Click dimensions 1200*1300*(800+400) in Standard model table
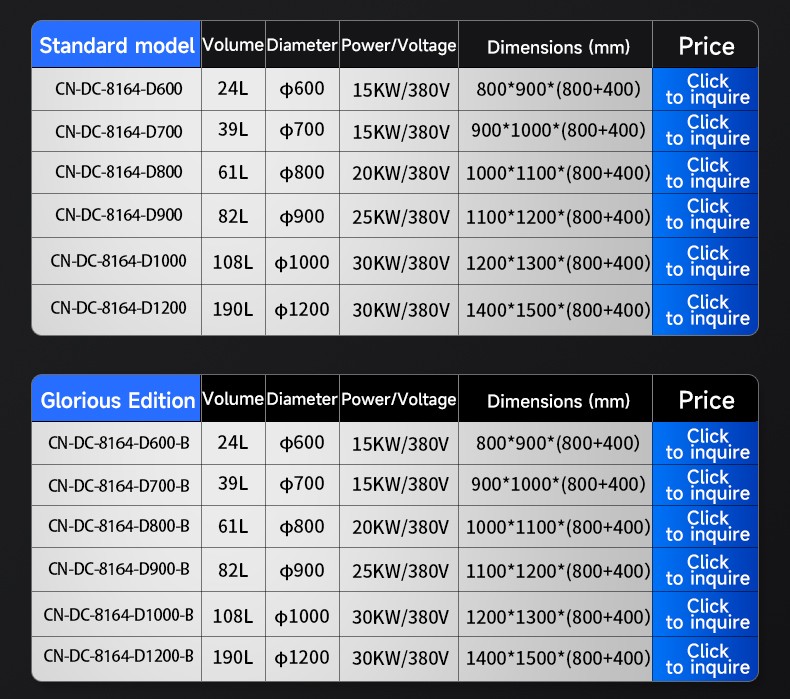 tap(558, 263)
